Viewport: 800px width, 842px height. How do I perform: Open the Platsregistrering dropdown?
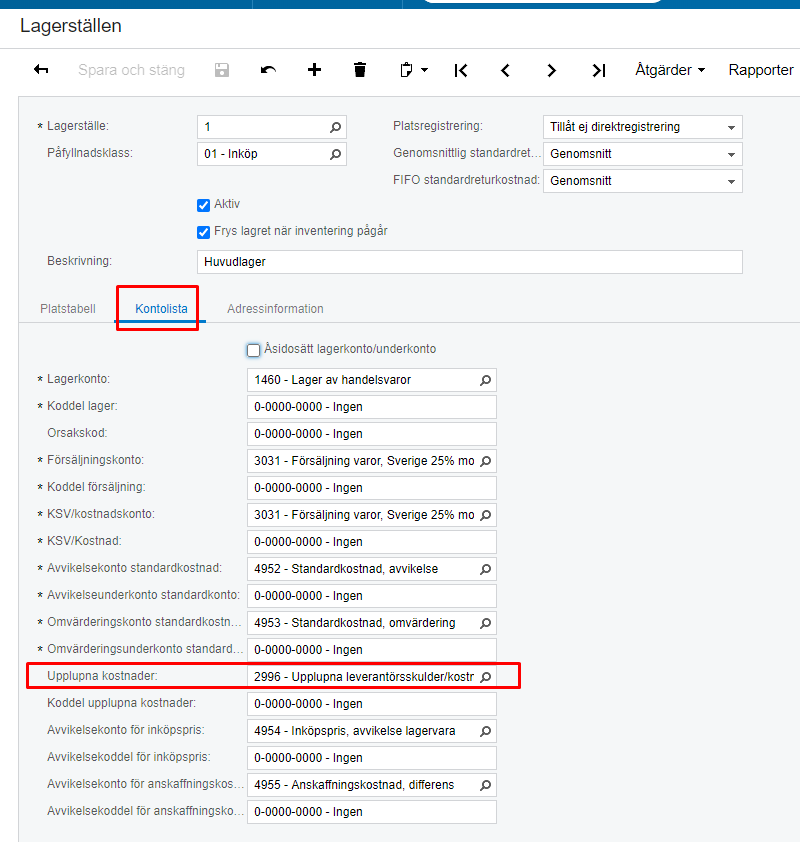pyautogui.click(x=731, y=127)
